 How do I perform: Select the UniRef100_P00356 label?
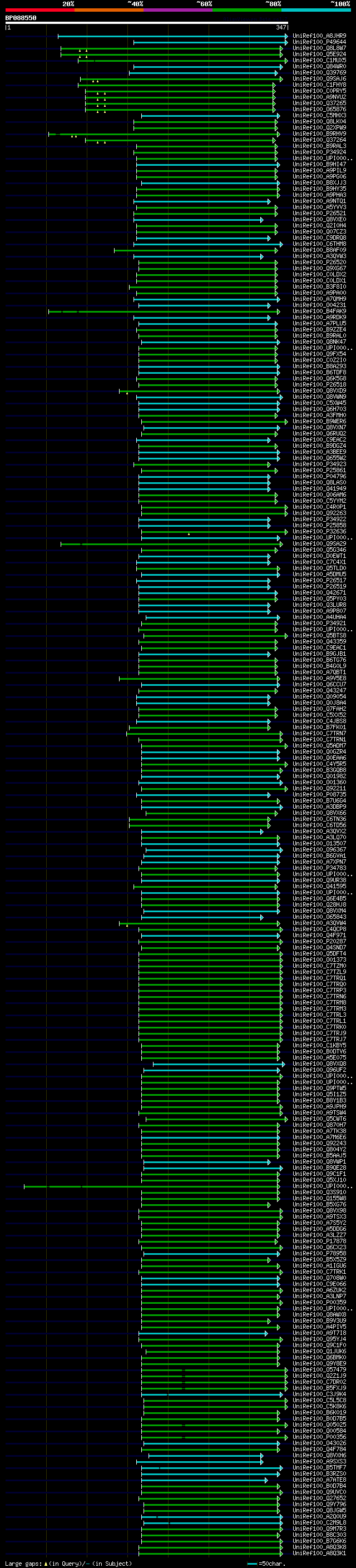(319, 1437)
